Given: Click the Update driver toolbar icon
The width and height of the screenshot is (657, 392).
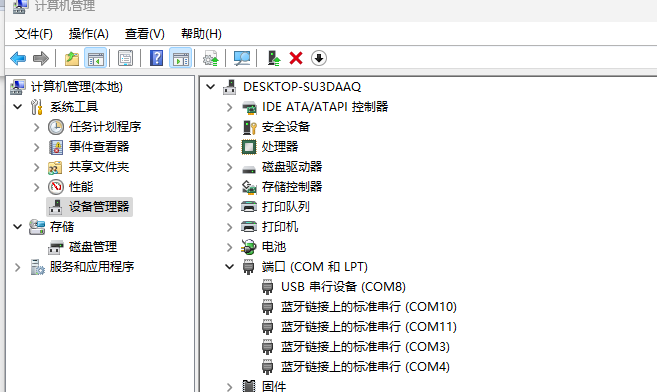Looking at the screenshot, I should 211,58.
